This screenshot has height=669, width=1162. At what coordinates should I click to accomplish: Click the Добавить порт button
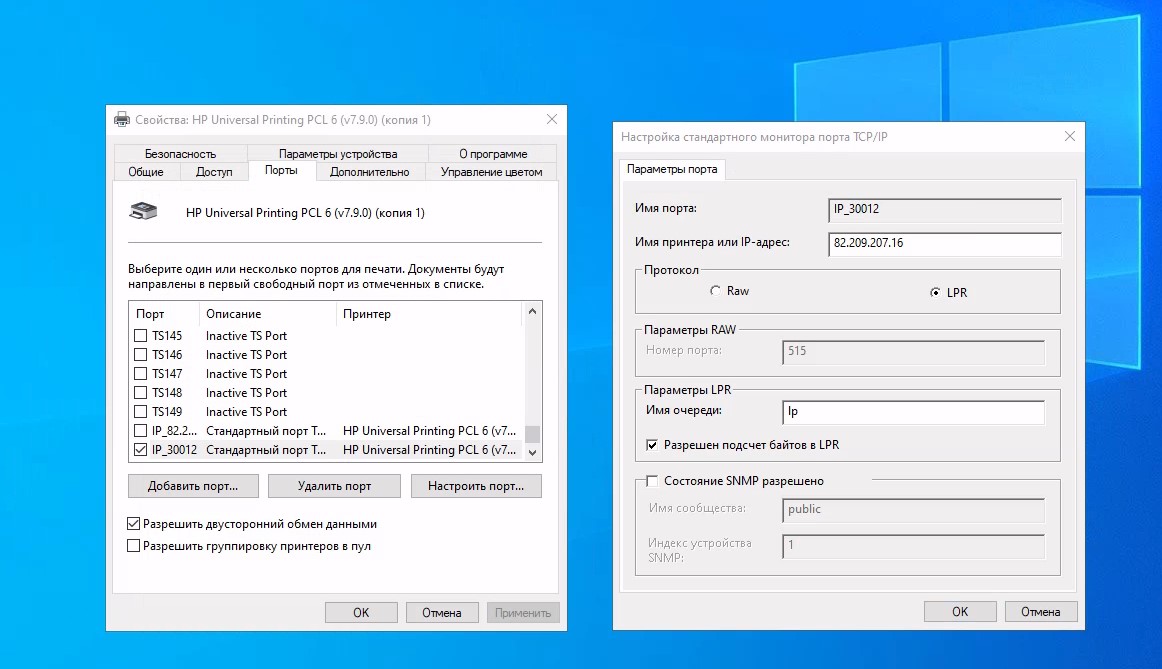point(193,486)
